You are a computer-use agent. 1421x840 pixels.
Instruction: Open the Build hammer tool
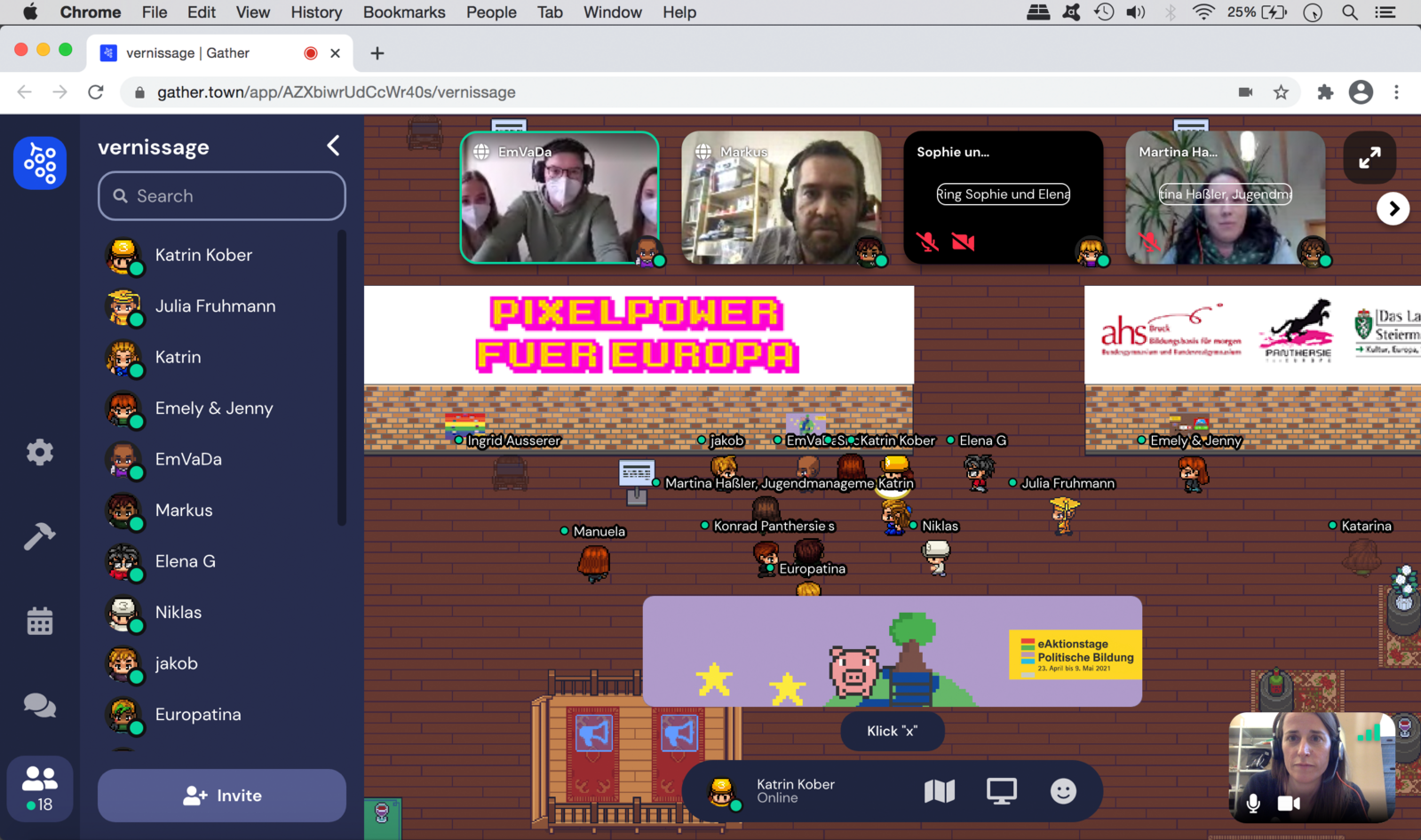[x=39, y=536]
